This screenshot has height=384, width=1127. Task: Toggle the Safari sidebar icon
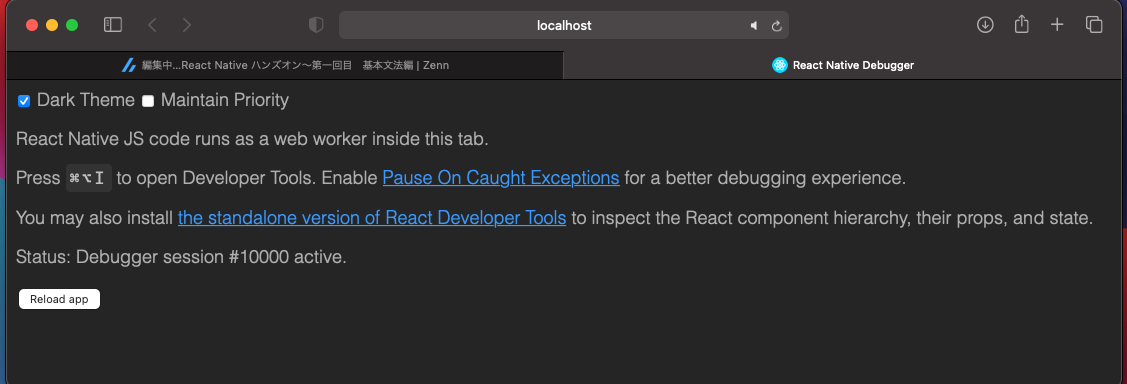point(113,25)
